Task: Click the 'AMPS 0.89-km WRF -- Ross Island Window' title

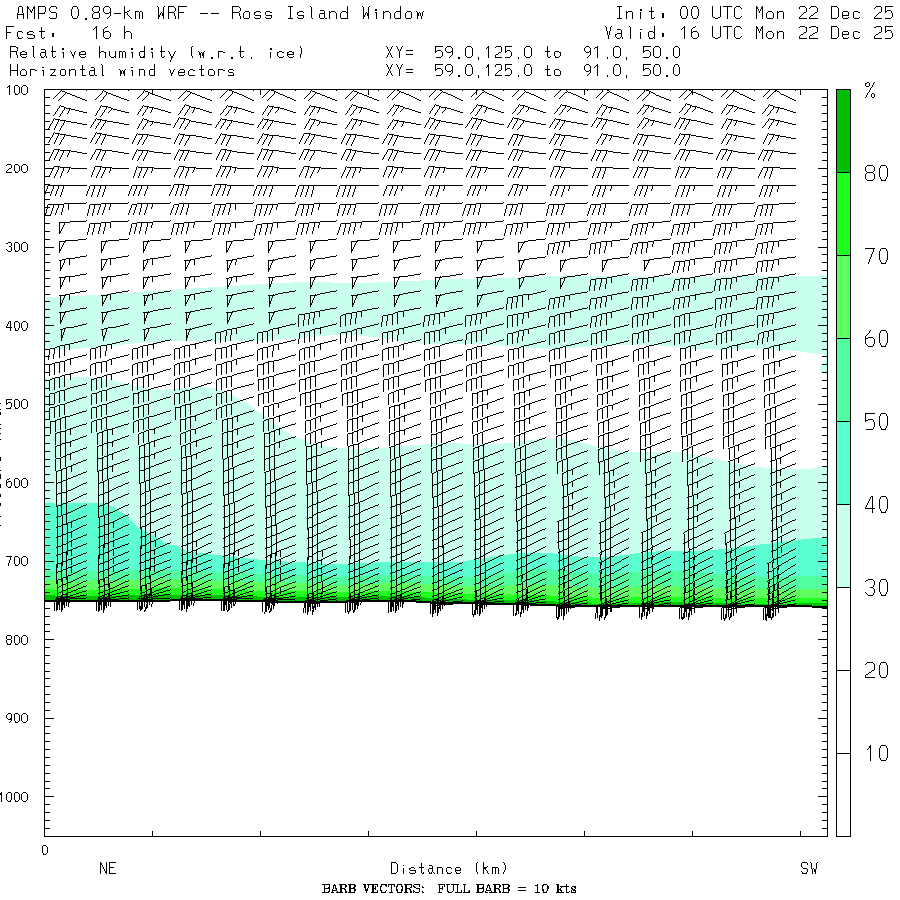Action: click(220, 13)
